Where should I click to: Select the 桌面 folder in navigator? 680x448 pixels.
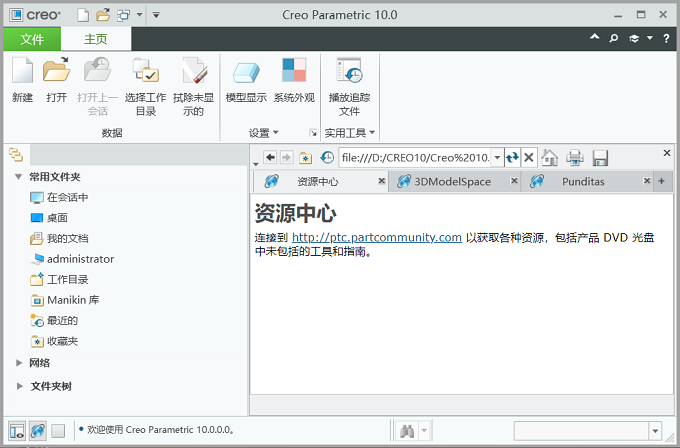click(57, 218)
